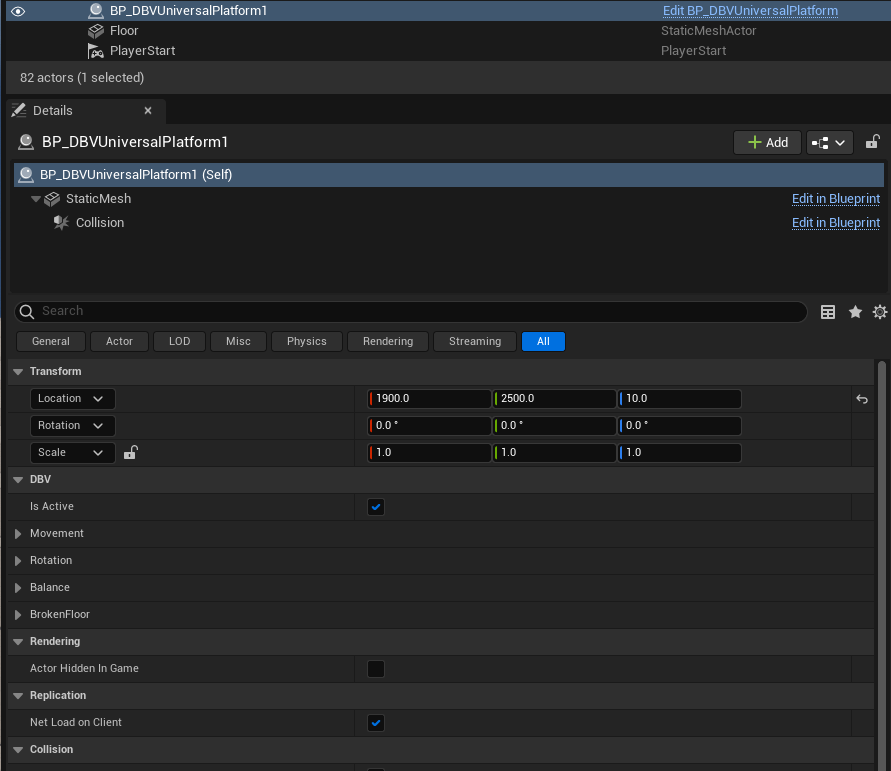The width and height of the screenshot is (891, 771).
Task: Collapse the Replication section
Action: click(x=18, y=695)
